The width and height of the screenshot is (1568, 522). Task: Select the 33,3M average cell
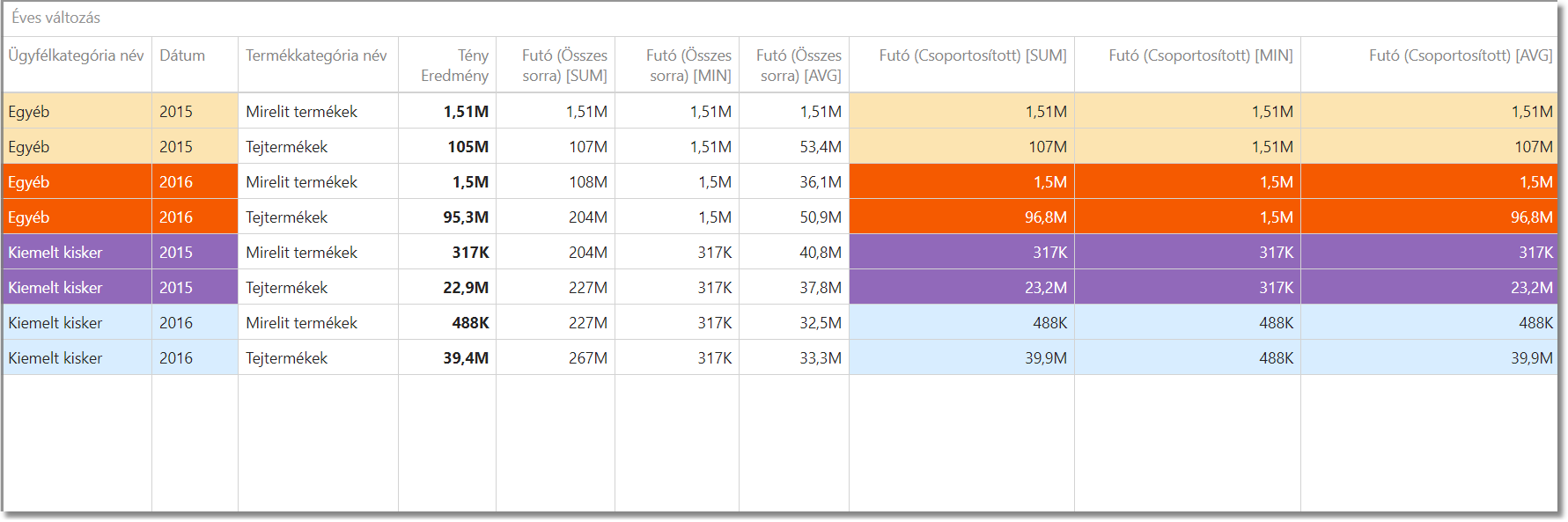click(x=820, y=358)
